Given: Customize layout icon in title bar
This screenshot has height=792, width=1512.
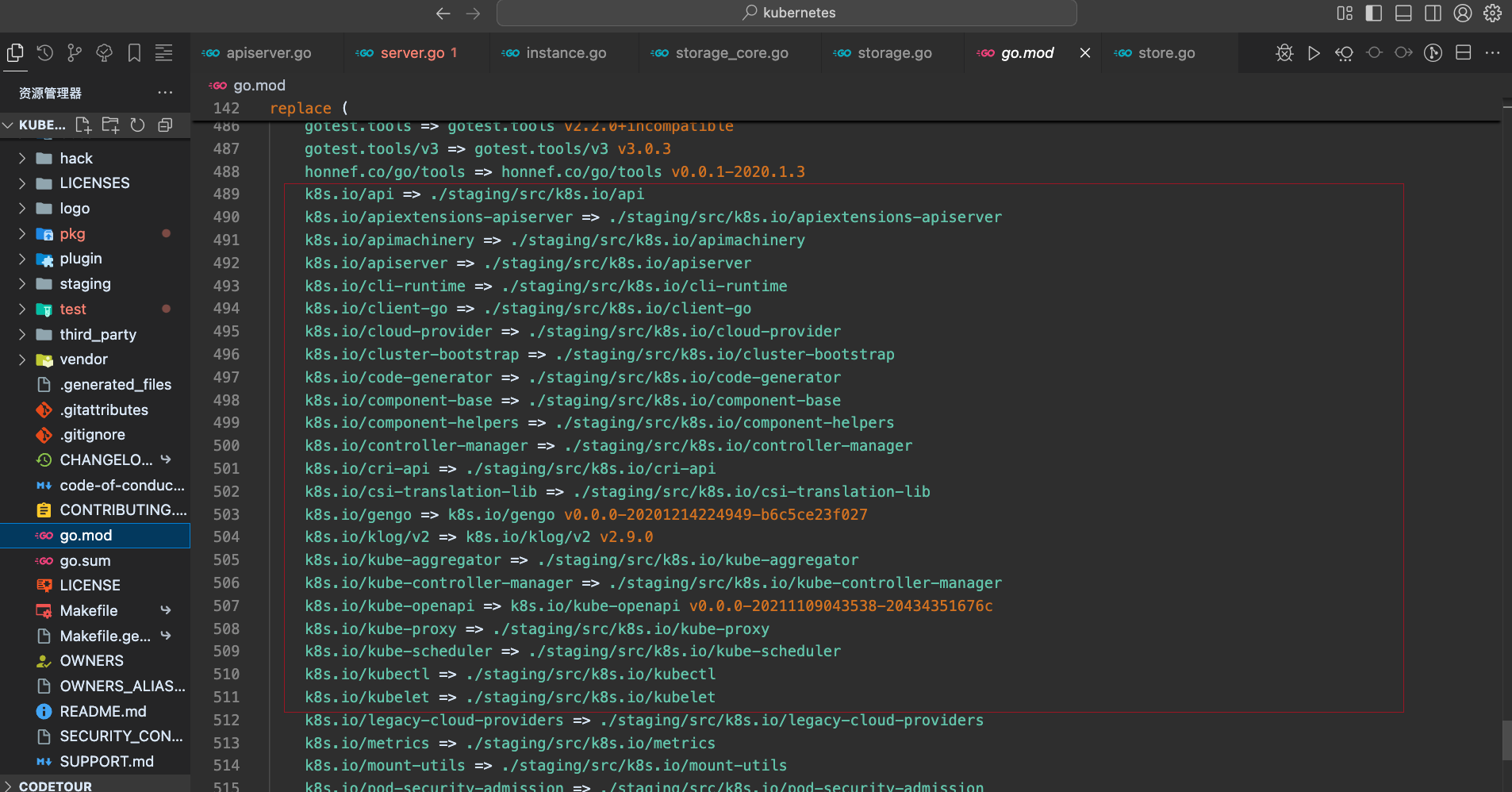Looking at the screenshot, I should pos(1345,13).
